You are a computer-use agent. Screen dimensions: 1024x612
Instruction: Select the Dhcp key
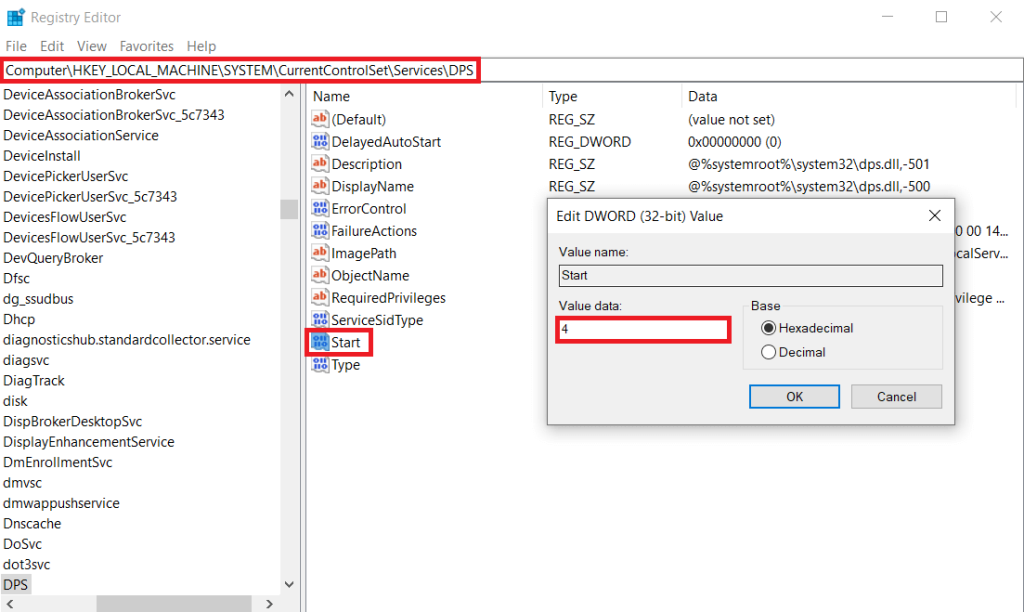click(x=19, y=319)
